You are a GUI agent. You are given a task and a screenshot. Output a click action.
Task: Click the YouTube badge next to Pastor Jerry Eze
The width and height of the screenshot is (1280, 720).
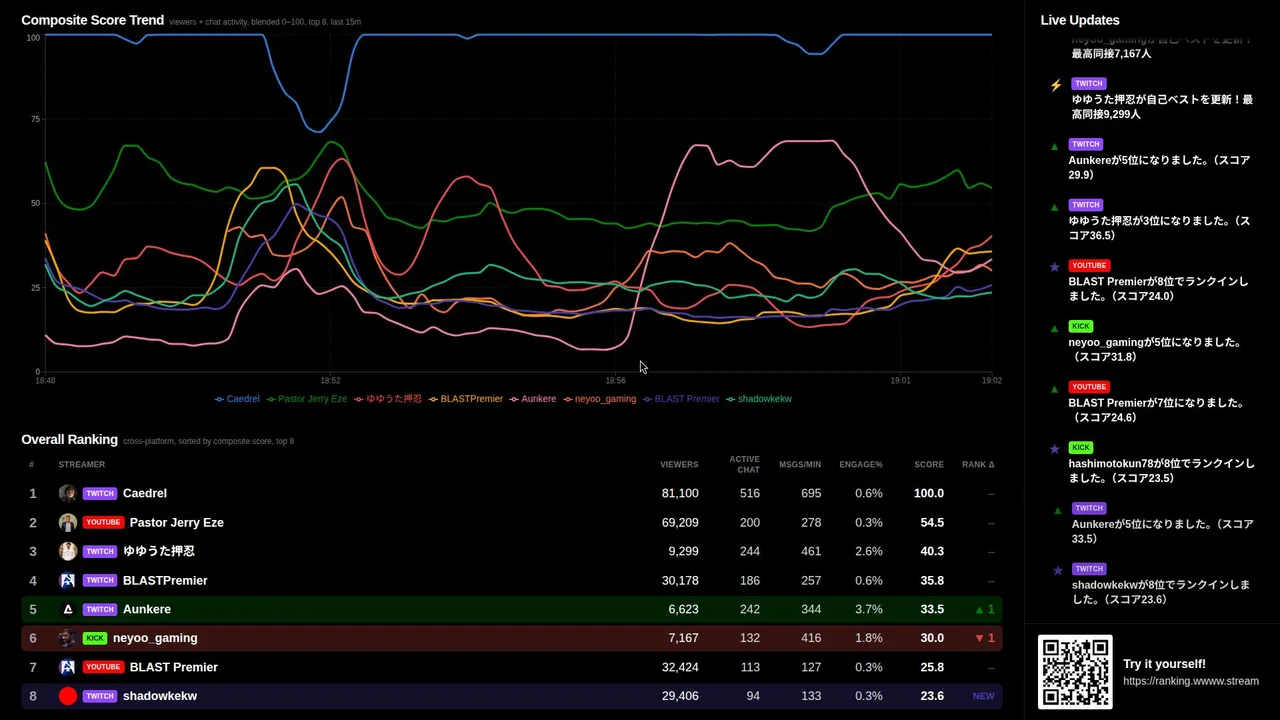tap(103, 522)
